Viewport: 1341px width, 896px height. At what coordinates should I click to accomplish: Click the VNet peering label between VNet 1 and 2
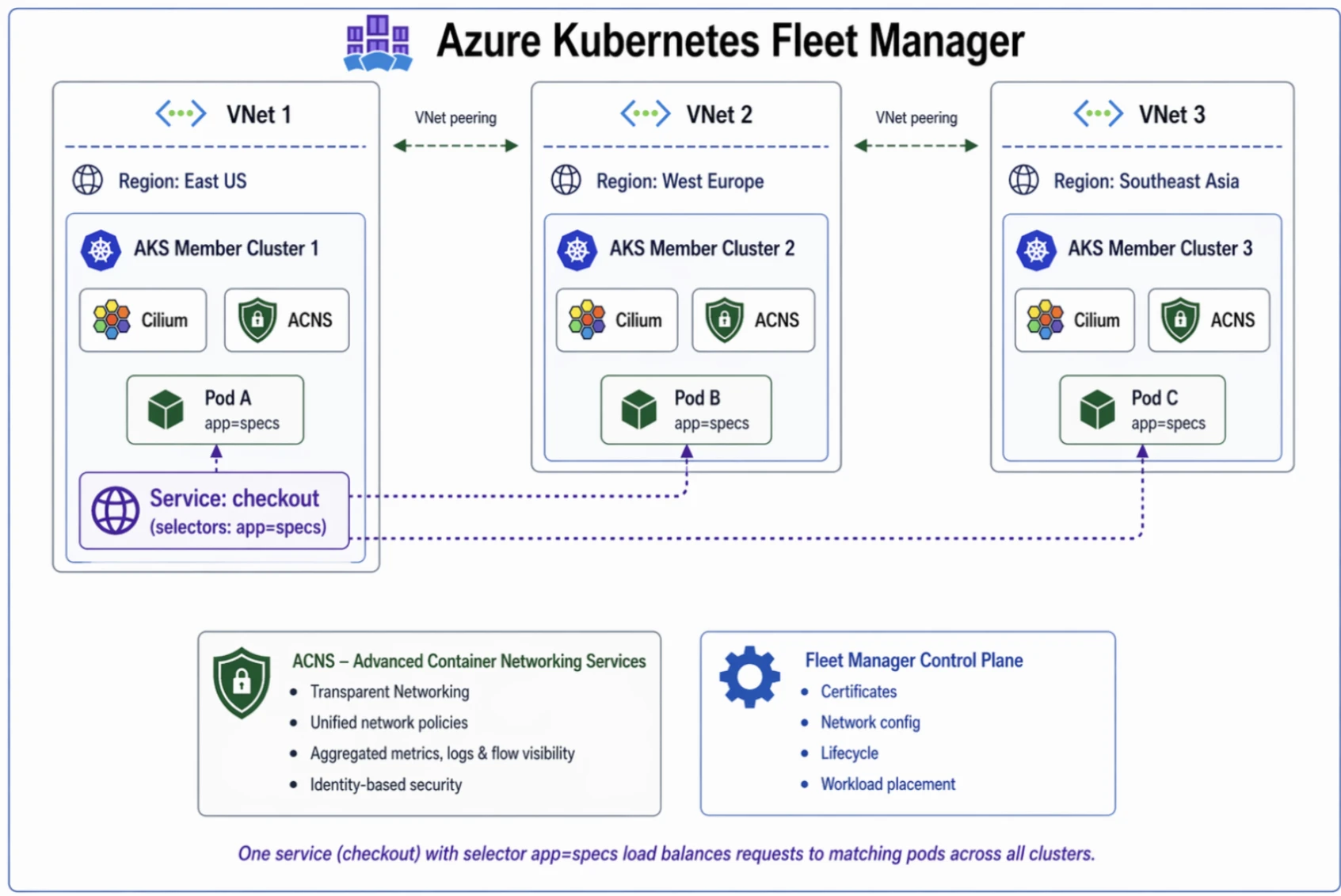pyautogui.click(x=455, y=117)
